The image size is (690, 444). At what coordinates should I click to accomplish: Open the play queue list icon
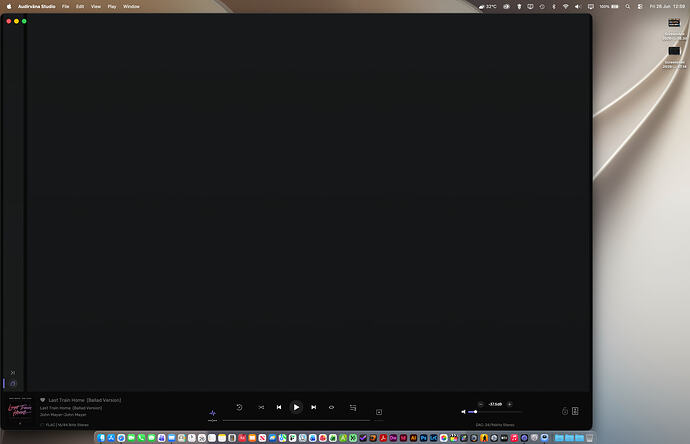353,408
